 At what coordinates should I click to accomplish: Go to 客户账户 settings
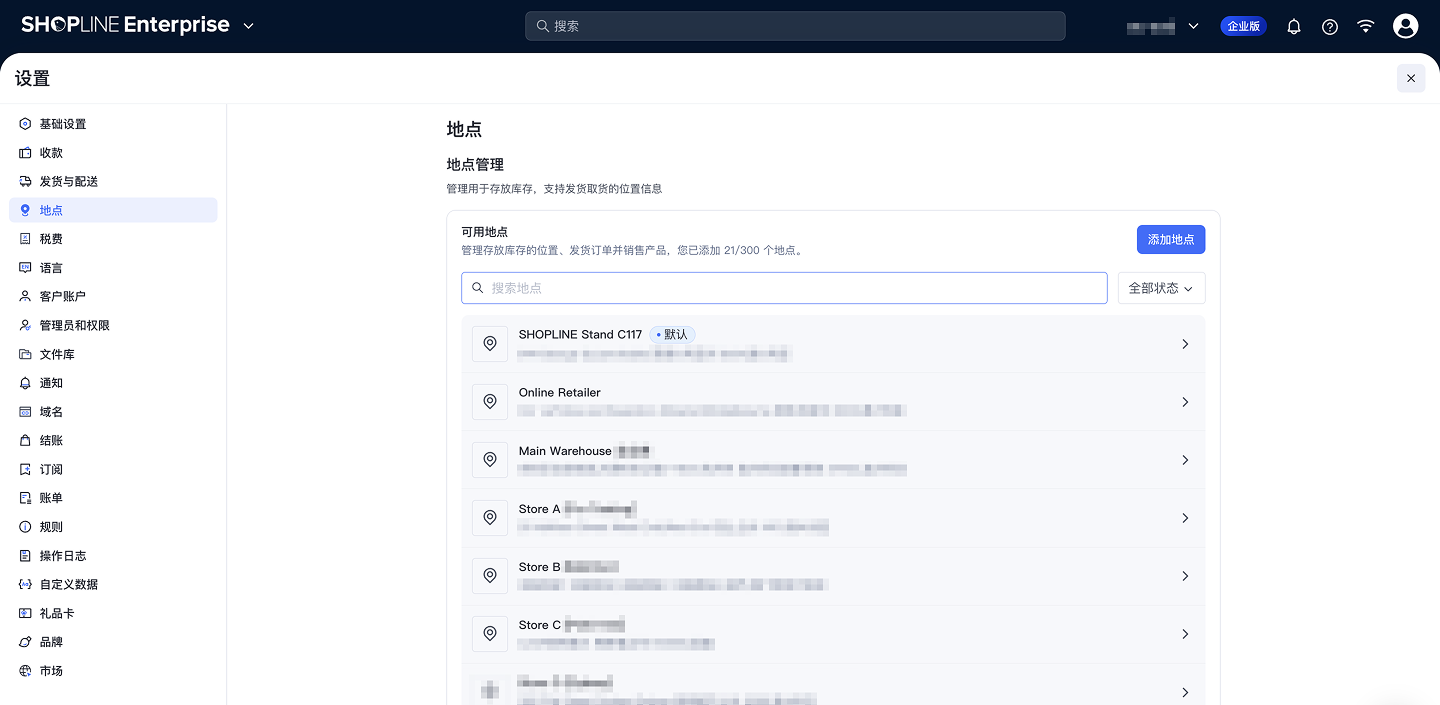coord(113,297)
